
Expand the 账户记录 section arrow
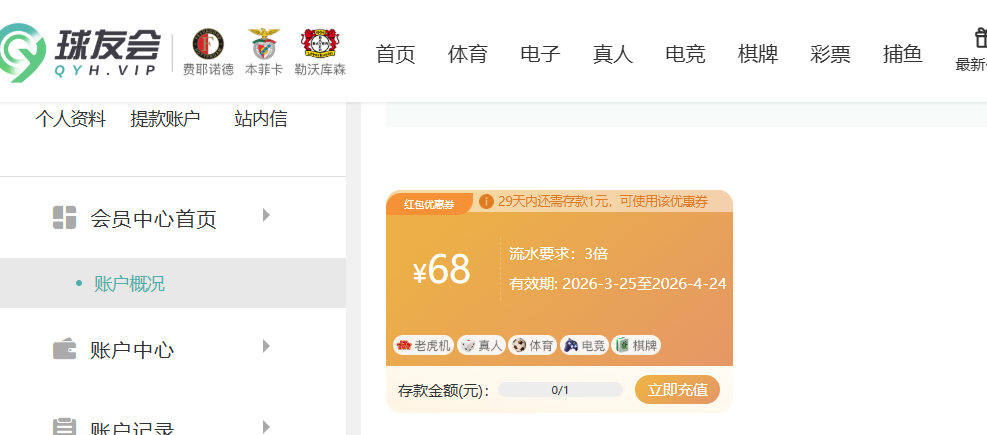click(x=266, y=426)
